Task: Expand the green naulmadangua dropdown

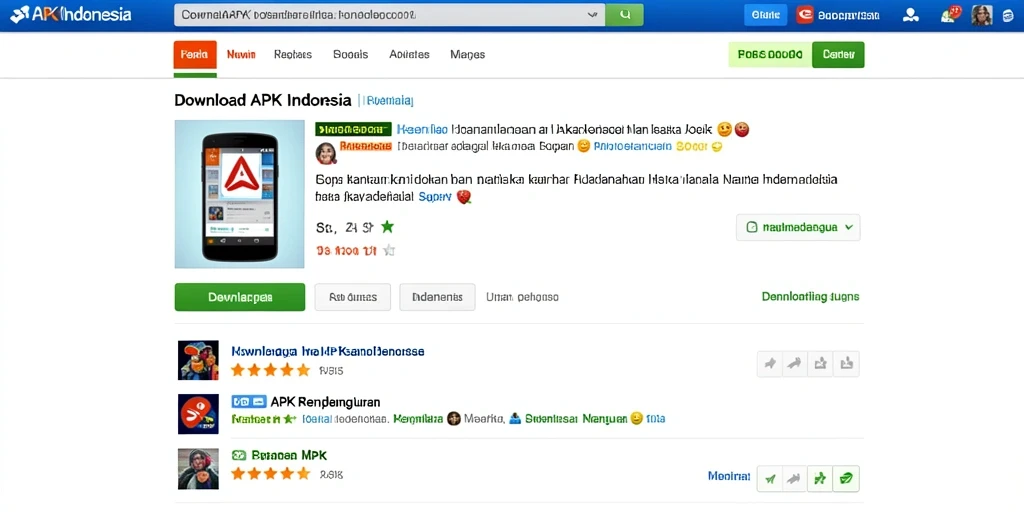Action: pyautogui.click(x=798, y=227)
